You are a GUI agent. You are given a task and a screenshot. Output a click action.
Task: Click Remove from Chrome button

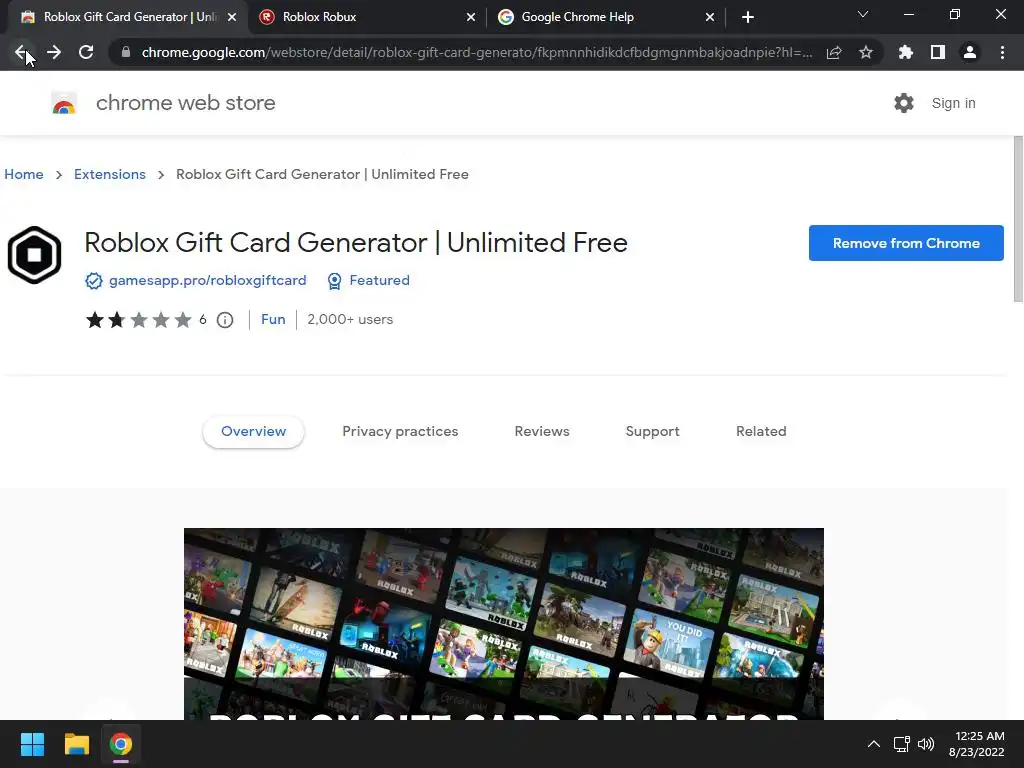(x=906, y=243)
